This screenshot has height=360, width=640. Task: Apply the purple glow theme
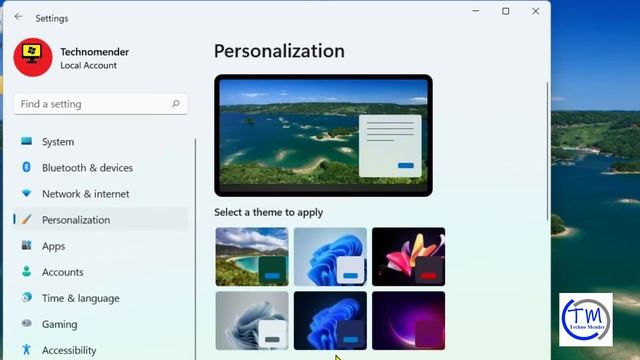(x=409, y=321)
